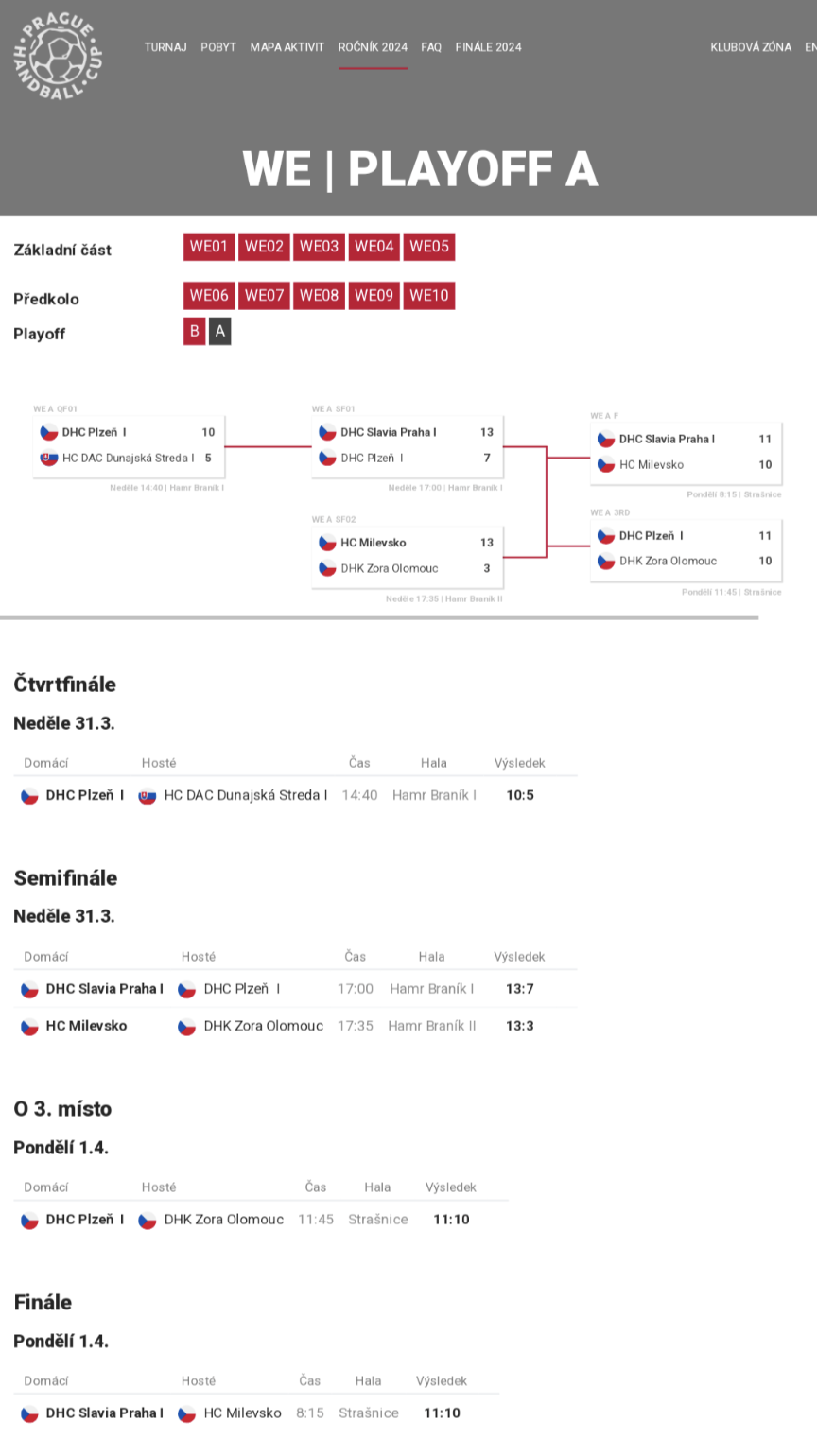Click the Slovak flag beside HC DAC Dunajská Streda in the quarterfinal table

[148, 796]
